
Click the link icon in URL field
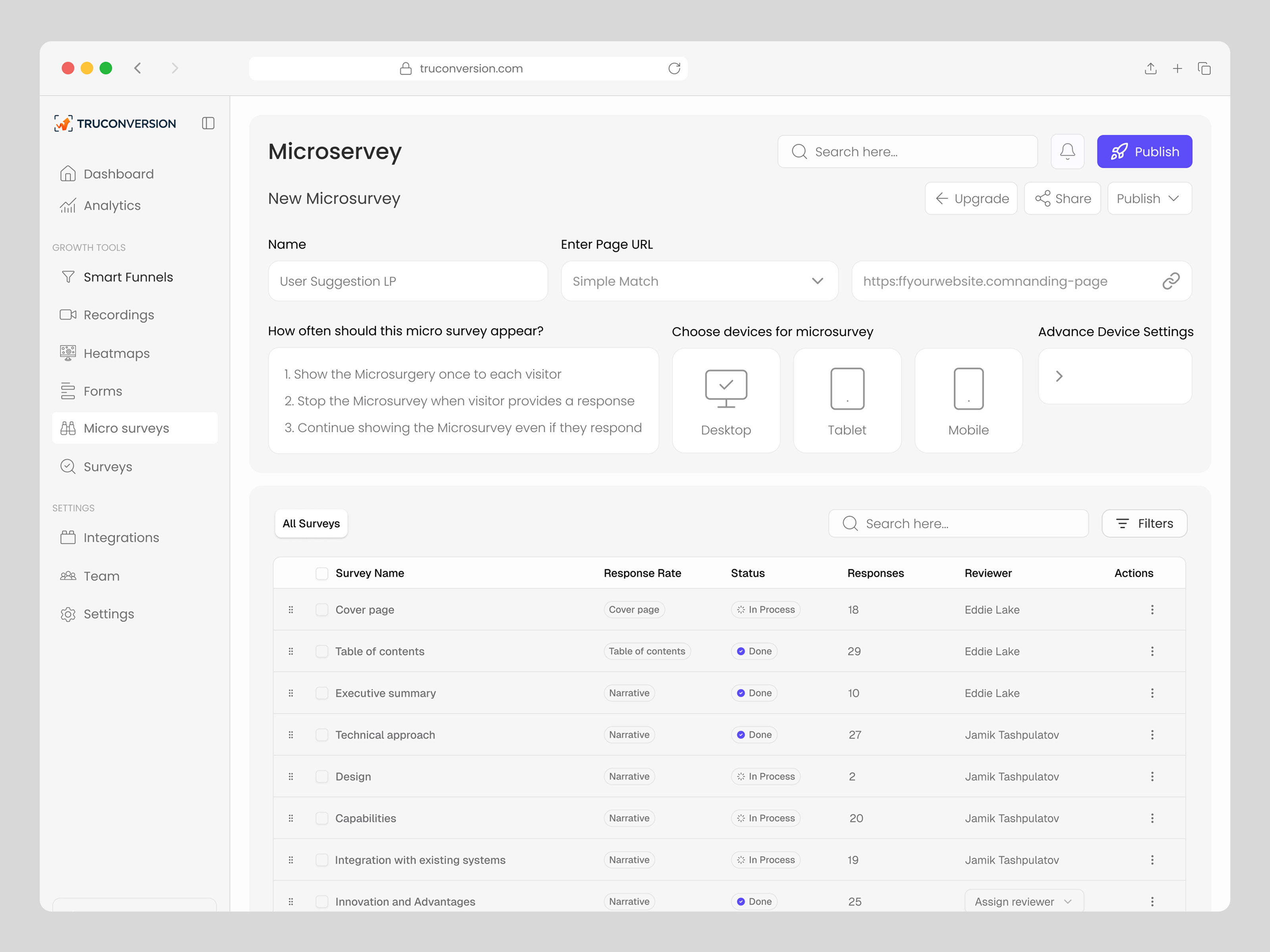click(x=1171, y=281)
